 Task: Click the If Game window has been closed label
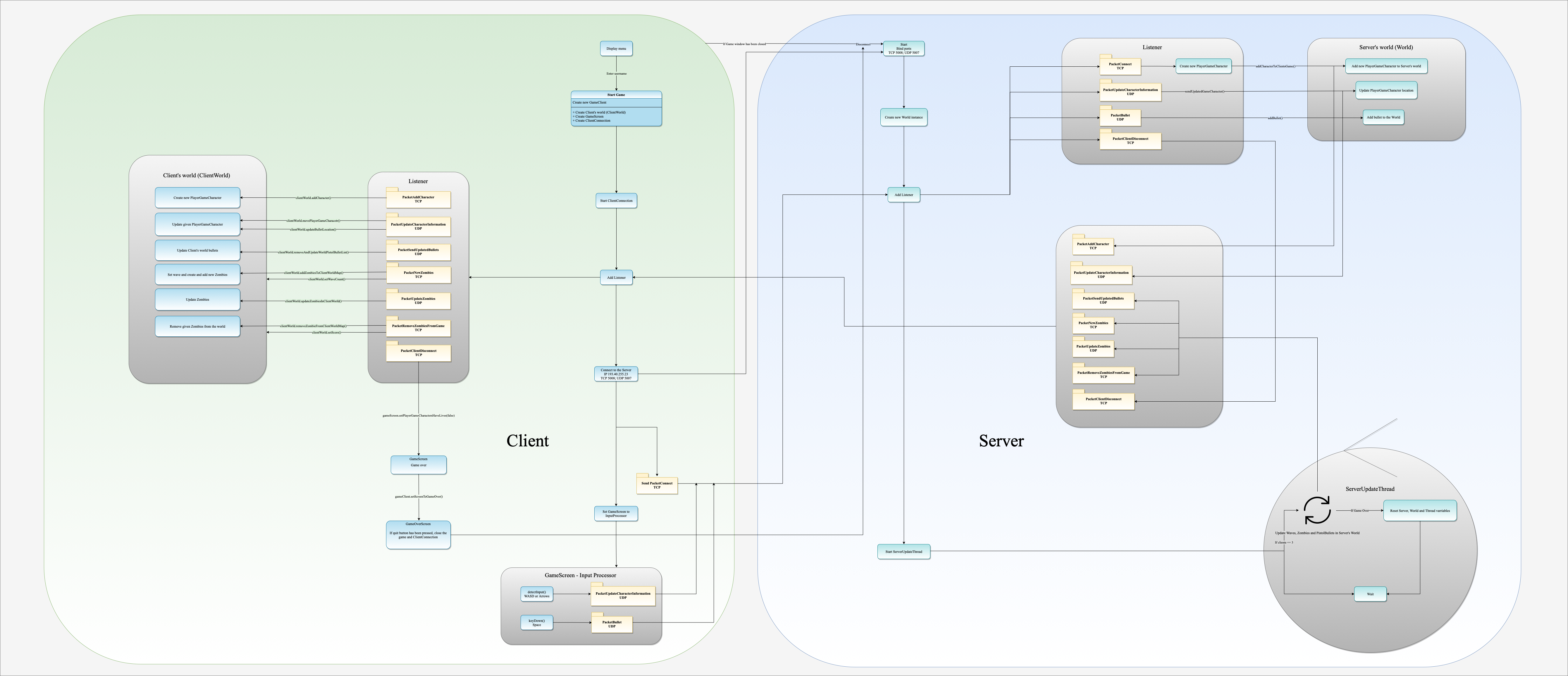pos(744,44)
